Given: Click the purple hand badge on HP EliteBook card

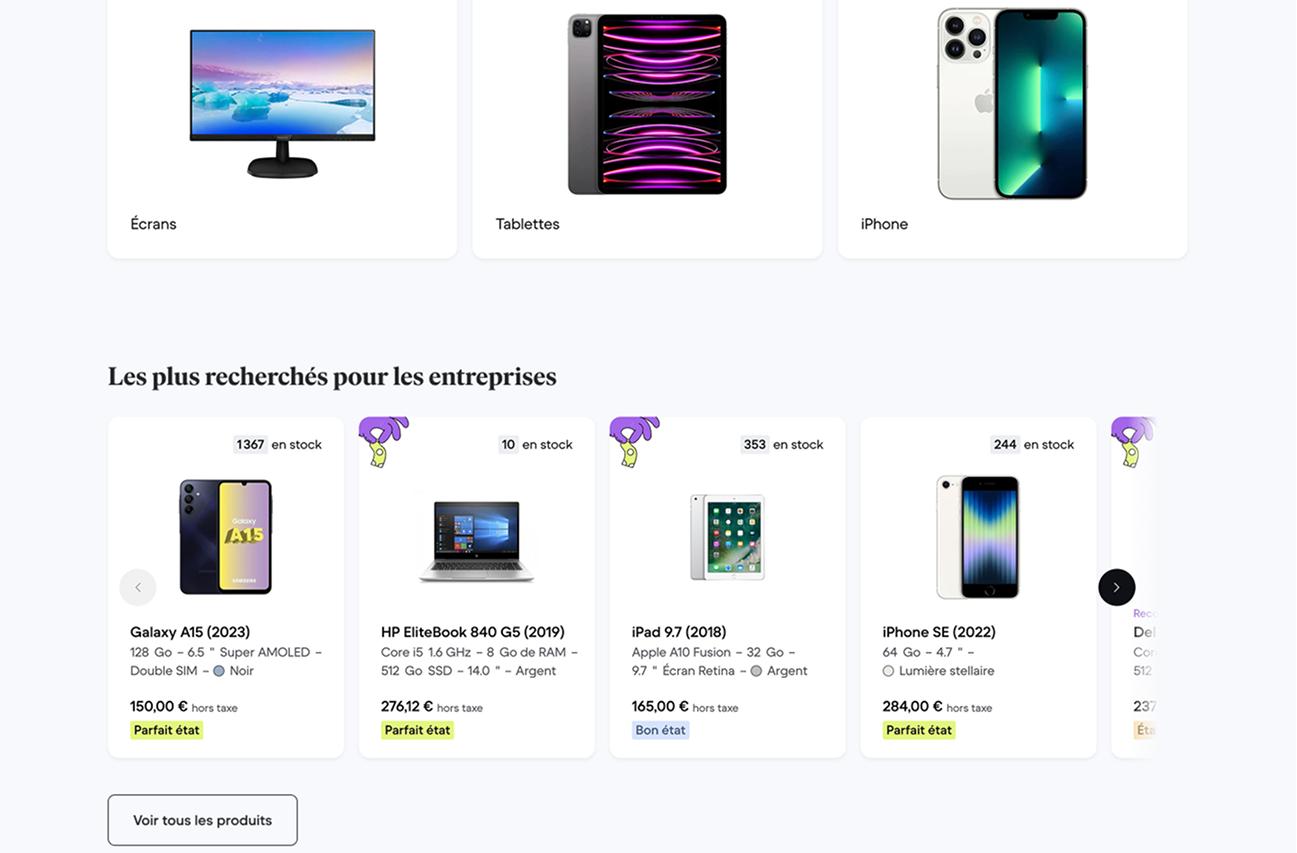Looking at the screenshot, I should tap(382, 441).
